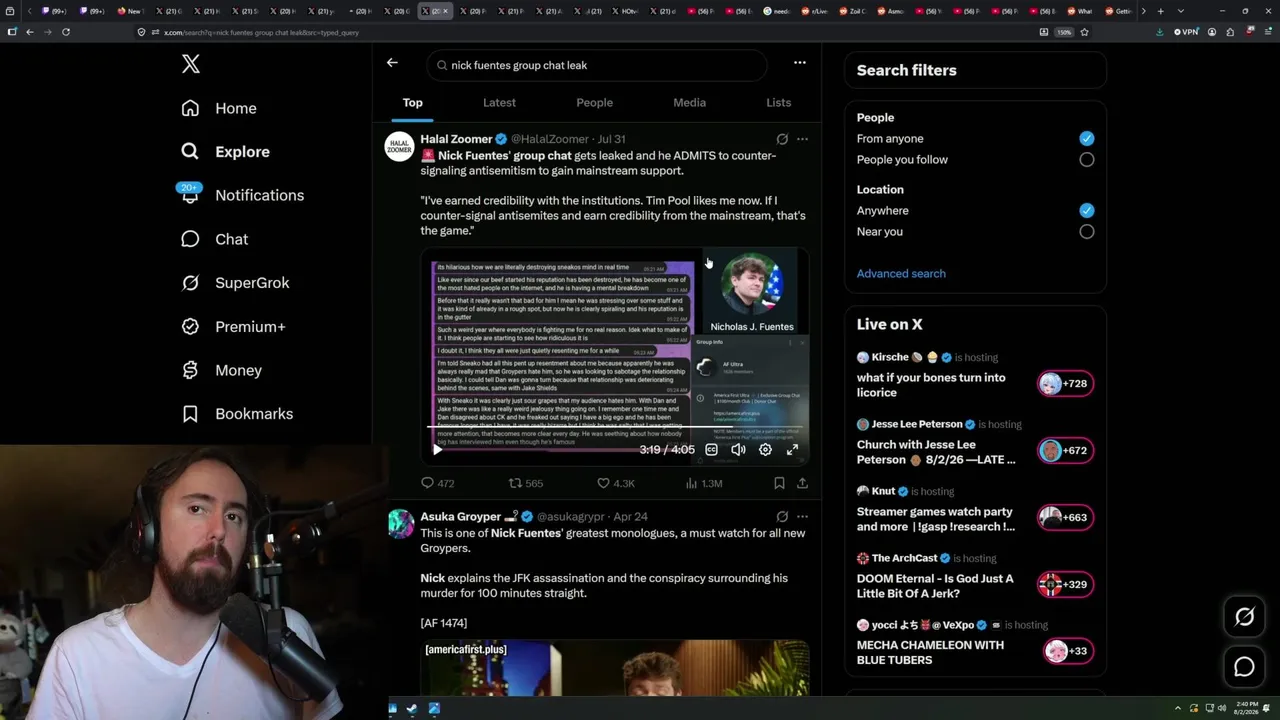
Task: Open Halal Zoomer's profile name link
Action: coord(456,139)
